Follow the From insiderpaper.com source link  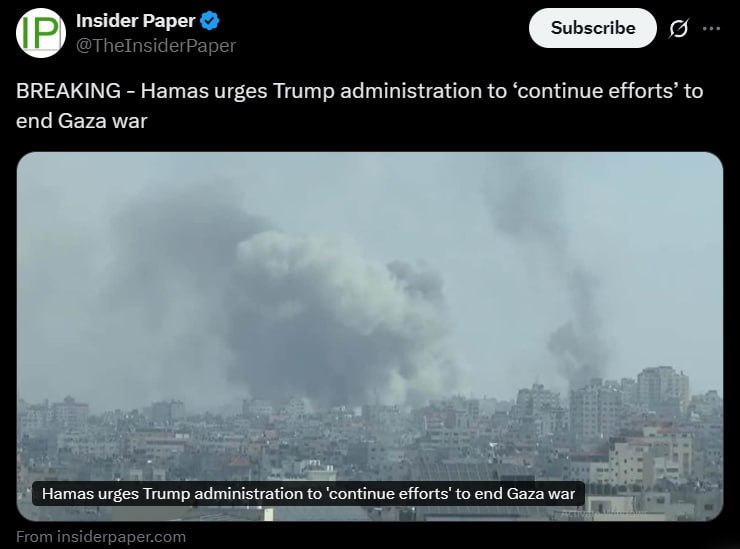click(x=101, y=537)
